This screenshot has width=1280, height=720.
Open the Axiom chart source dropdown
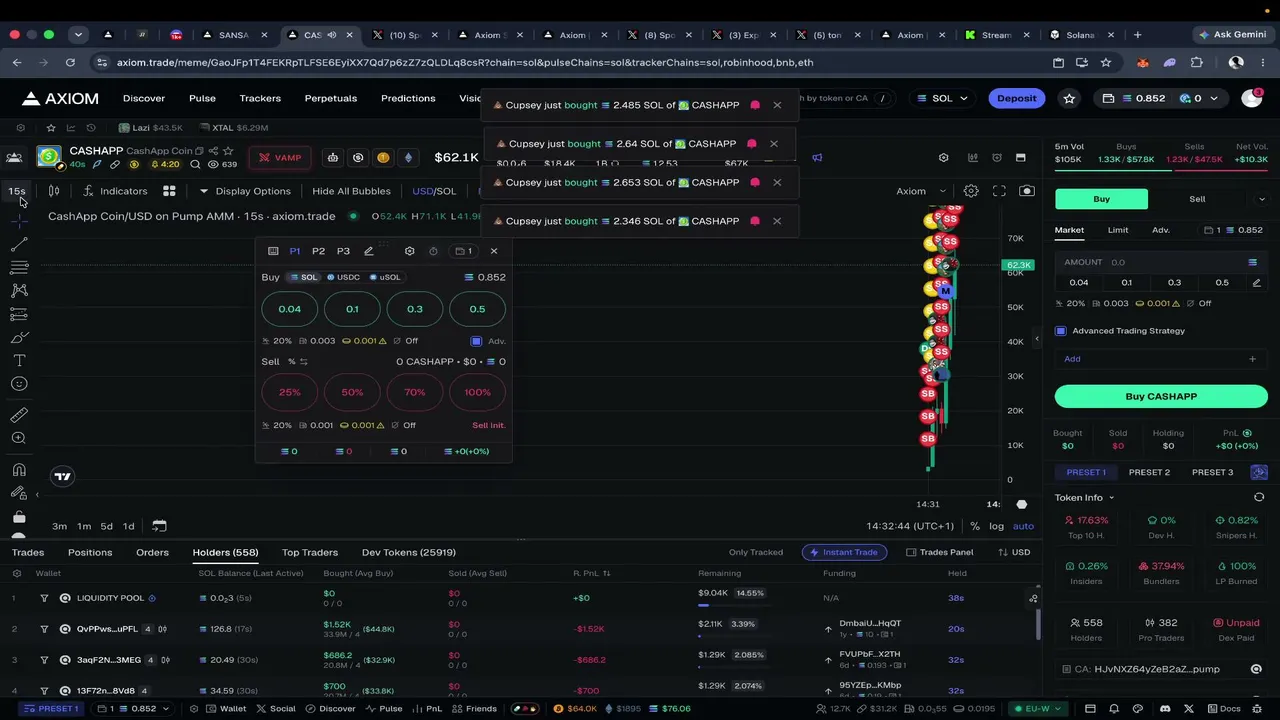pyautogui.click(x=921, y=191)
